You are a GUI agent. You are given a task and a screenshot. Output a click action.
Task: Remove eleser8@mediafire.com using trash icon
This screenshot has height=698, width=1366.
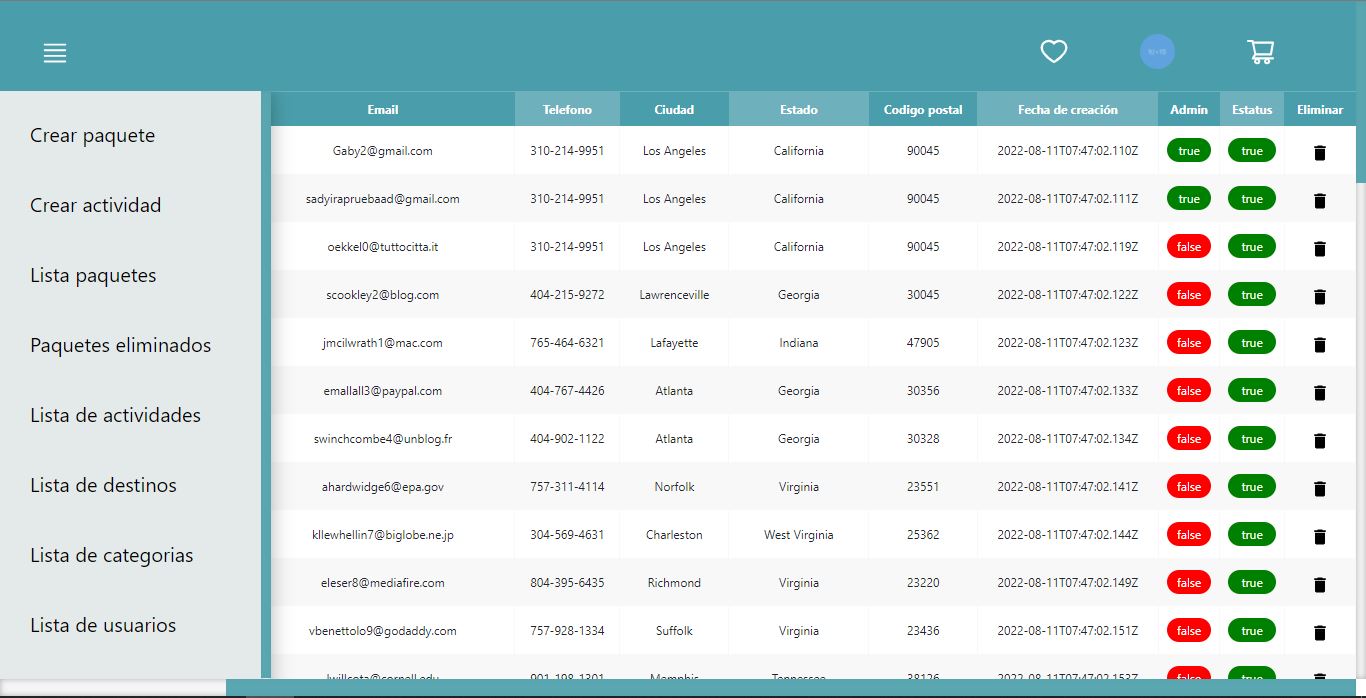(1319, 584)
